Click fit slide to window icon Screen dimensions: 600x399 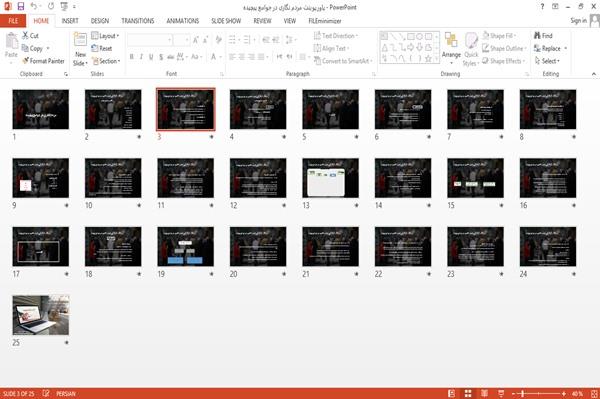[594, 393]
